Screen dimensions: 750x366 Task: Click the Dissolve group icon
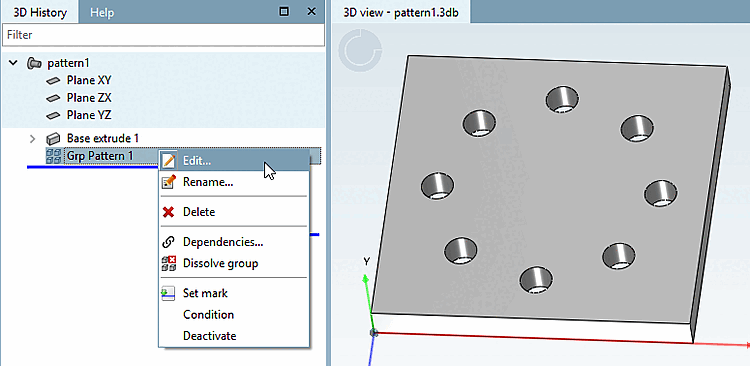[168, 263]
